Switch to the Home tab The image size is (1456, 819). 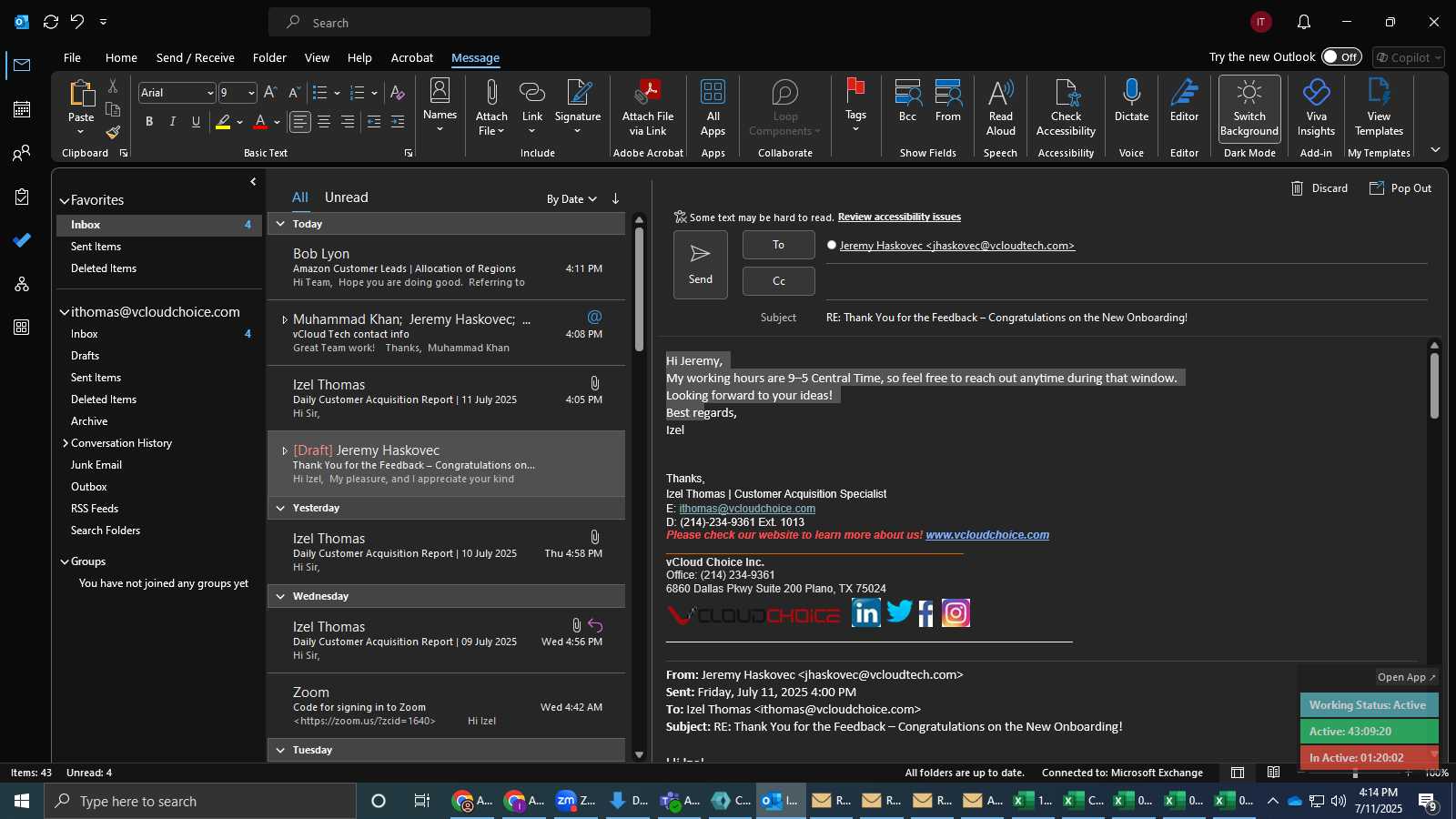click(121, 57)
